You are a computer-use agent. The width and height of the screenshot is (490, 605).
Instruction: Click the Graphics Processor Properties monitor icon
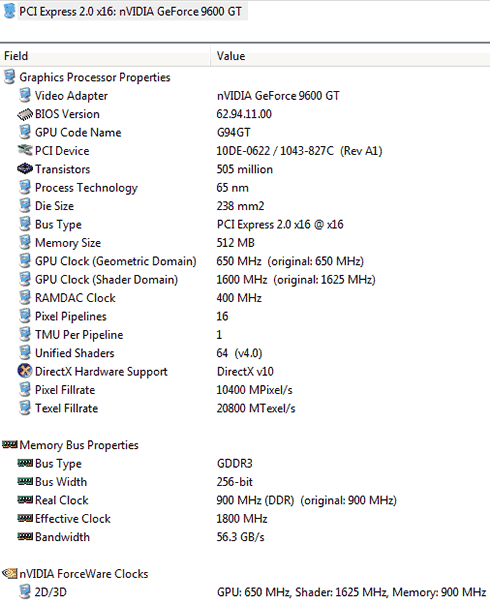[x=10, y=77]
